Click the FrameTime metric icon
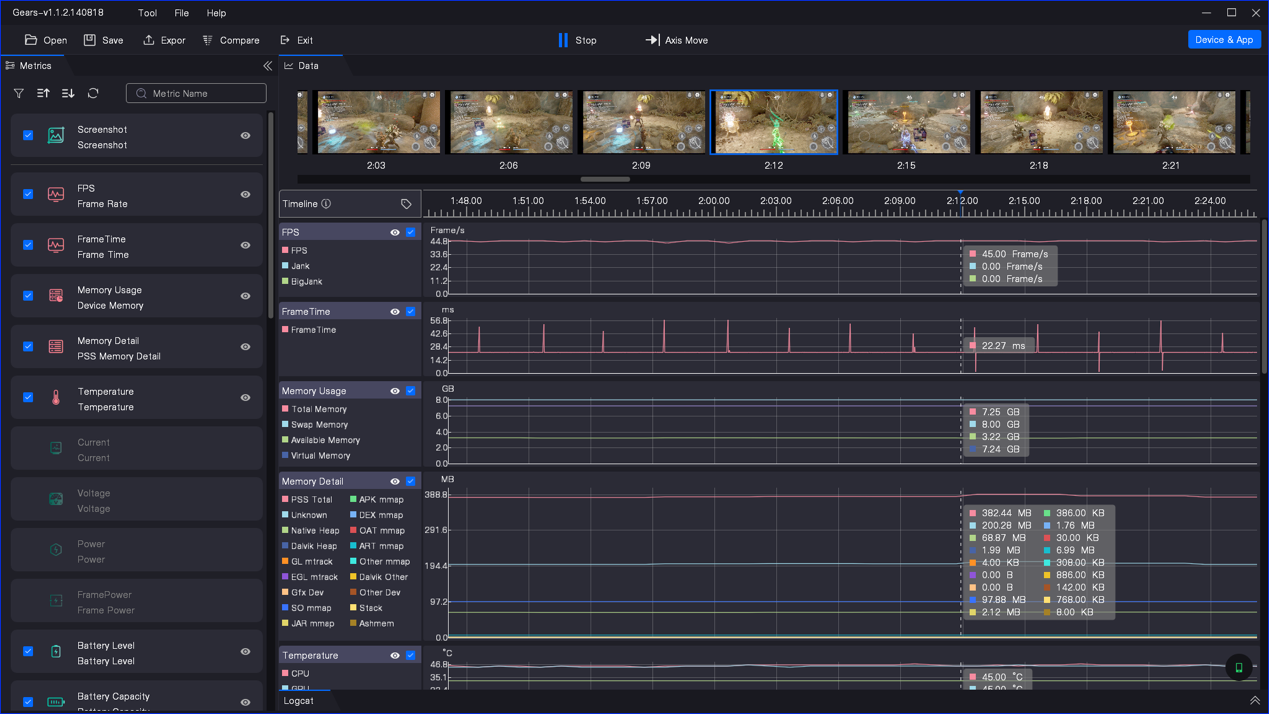 [56, 246]
